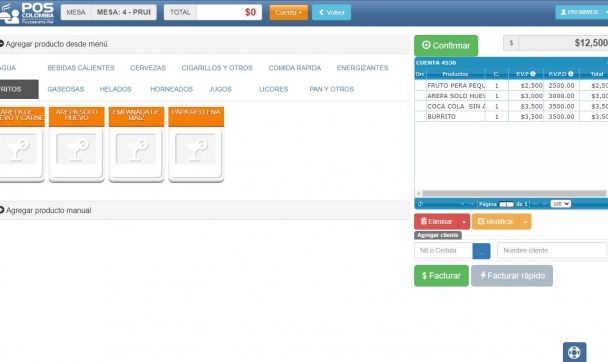Screen dimensions: 608x362
Task: Click the green Confirmar button
Action: click(446, 45)
